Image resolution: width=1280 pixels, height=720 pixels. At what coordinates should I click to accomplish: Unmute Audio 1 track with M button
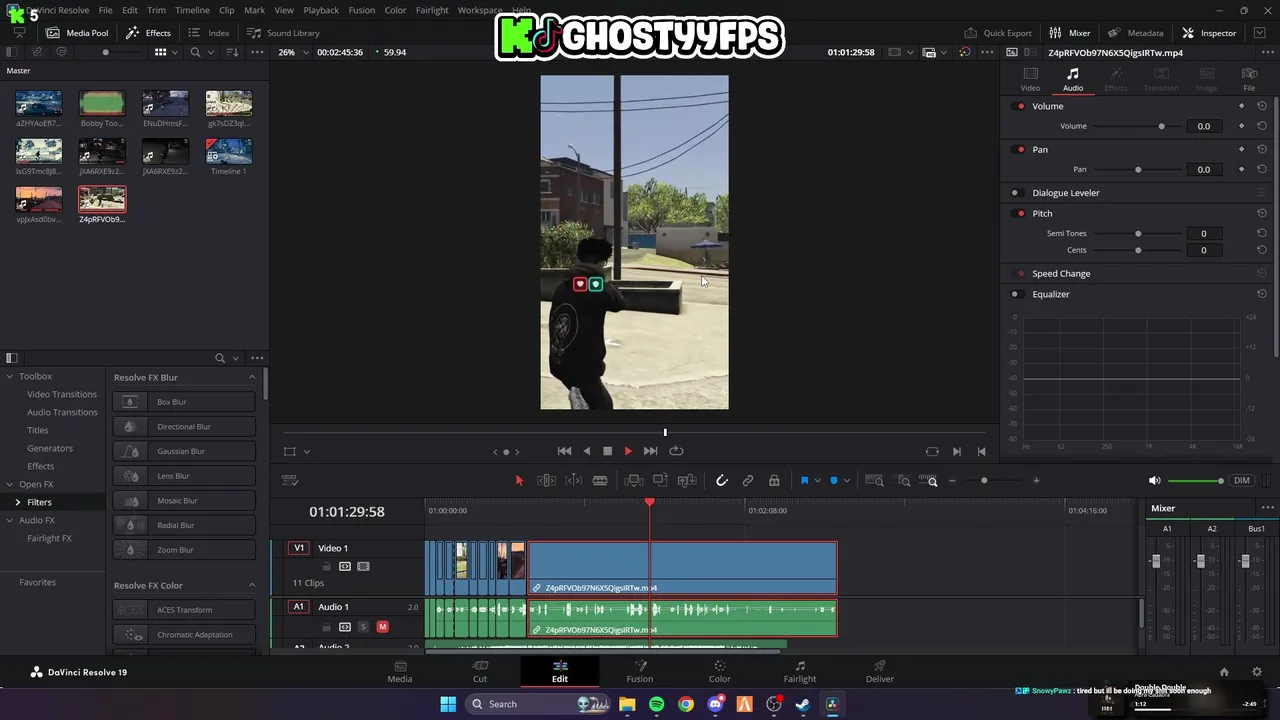[382, 627]
